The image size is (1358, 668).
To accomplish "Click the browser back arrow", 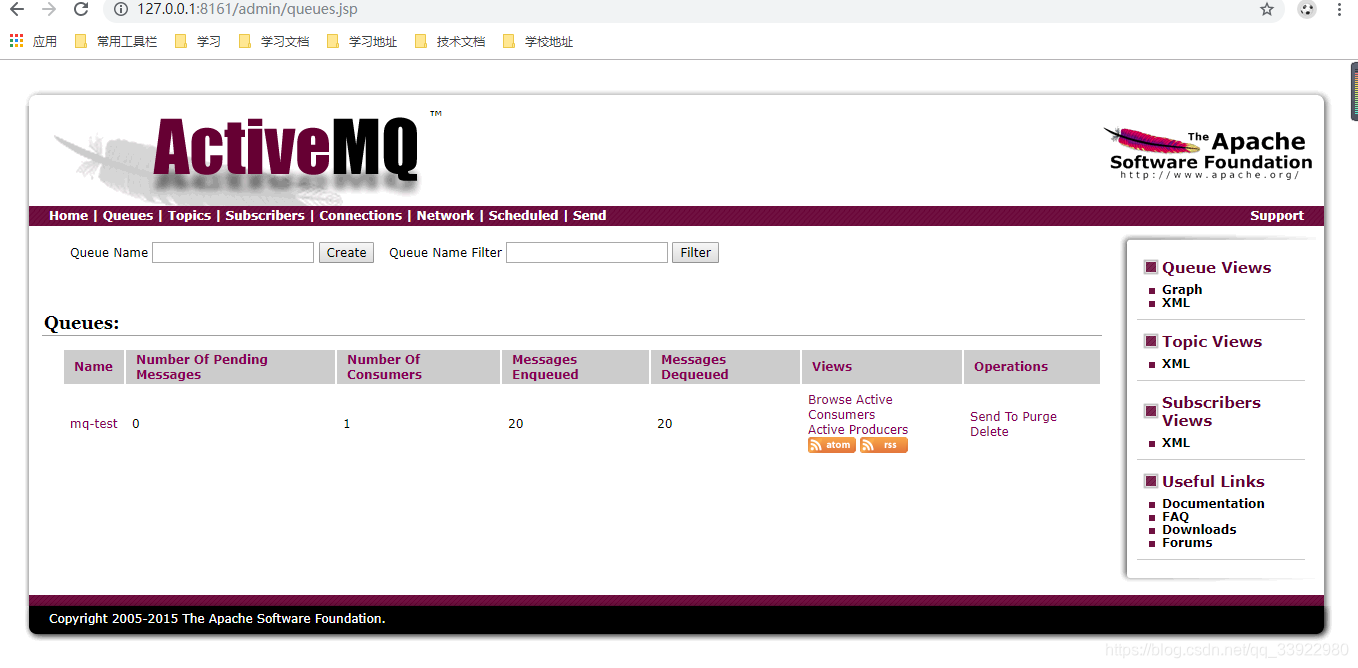I will pyautogui.click(x=17, y=10).
